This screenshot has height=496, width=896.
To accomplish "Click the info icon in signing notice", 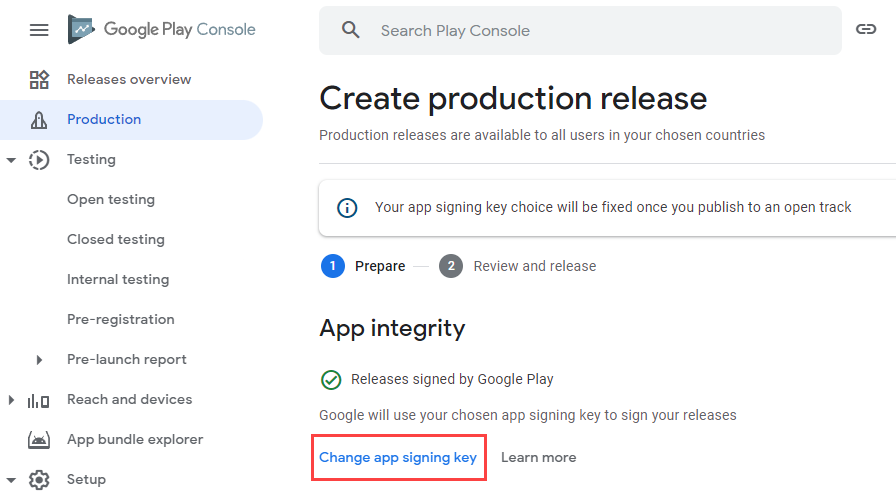I will pos(347,207).
